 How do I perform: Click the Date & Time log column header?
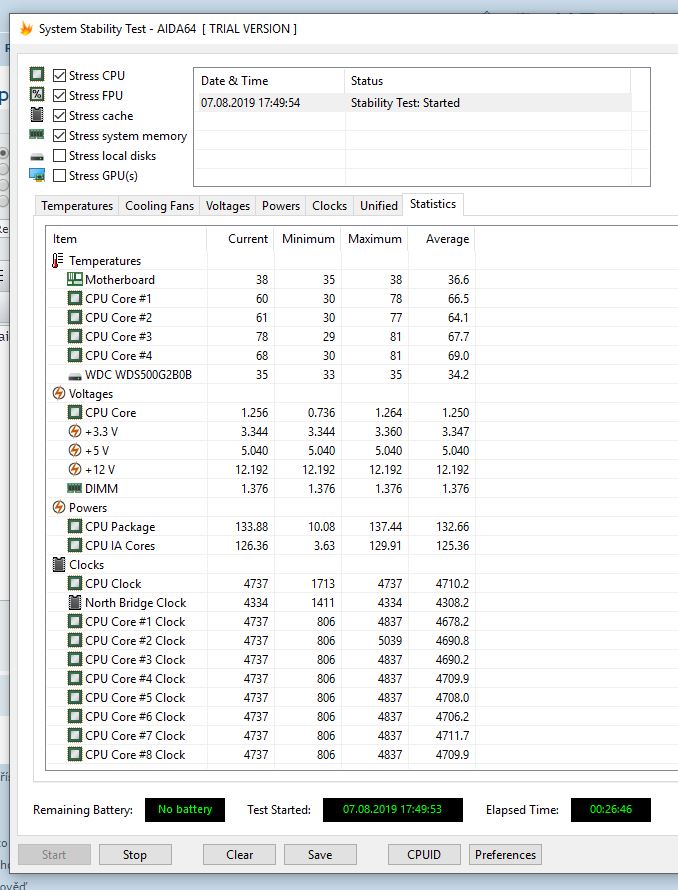pyautogui.click(x=270, y=81)
